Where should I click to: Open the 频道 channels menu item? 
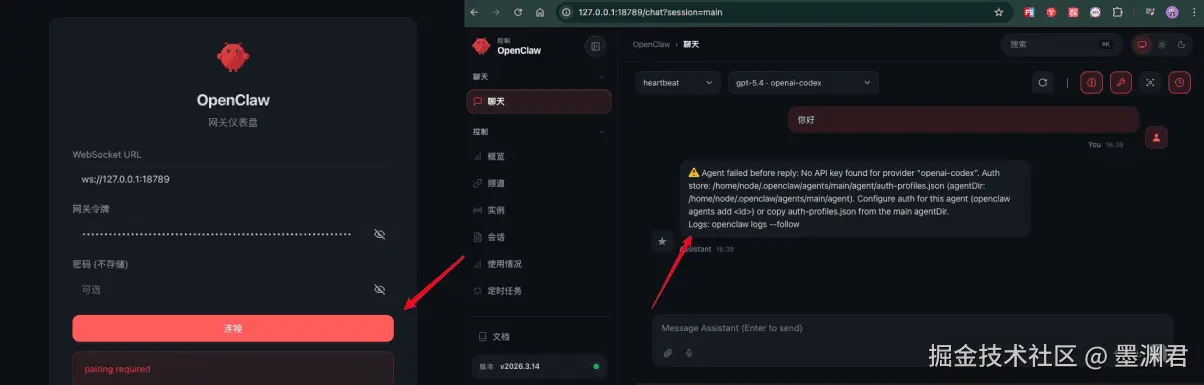tap(539, 184)
